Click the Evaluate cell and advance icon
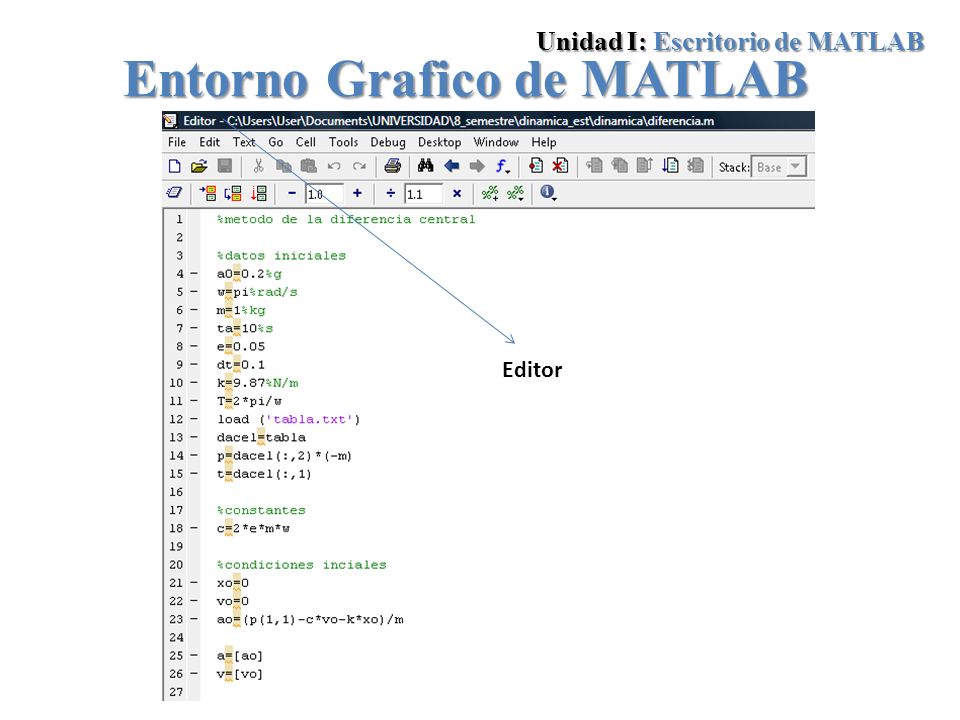Screen dimensions: 960x720 233,193
